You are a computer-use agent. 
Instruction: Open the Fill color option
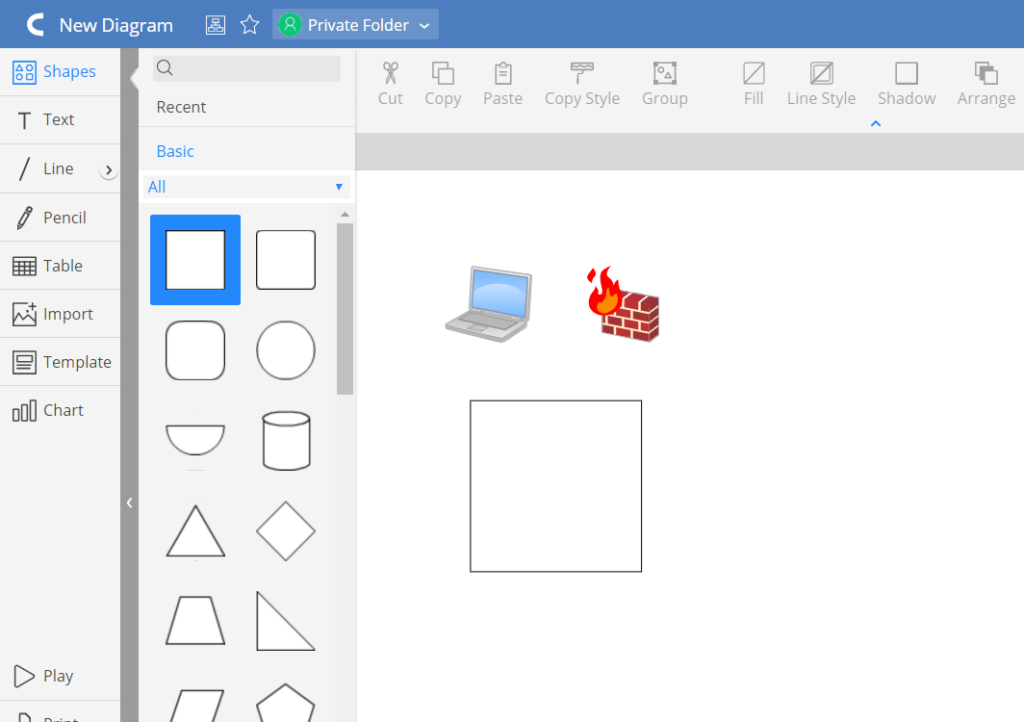tap(754, 84)
